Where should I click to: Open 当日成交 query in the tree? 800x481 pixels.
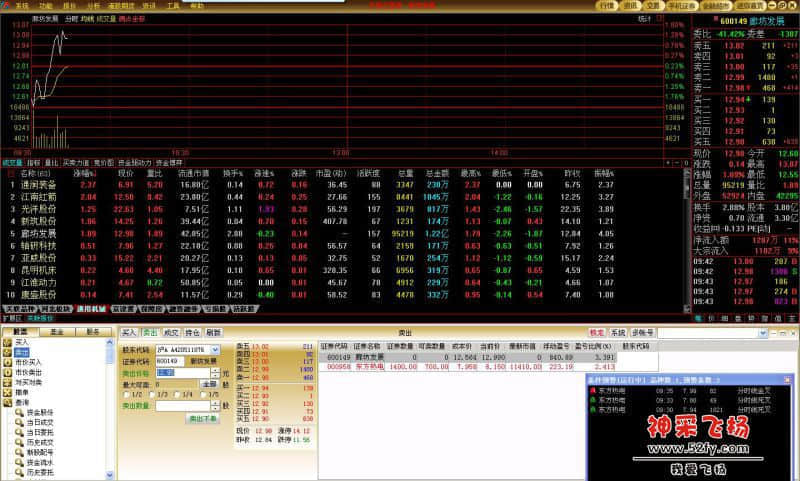click(x=33, y=421)
